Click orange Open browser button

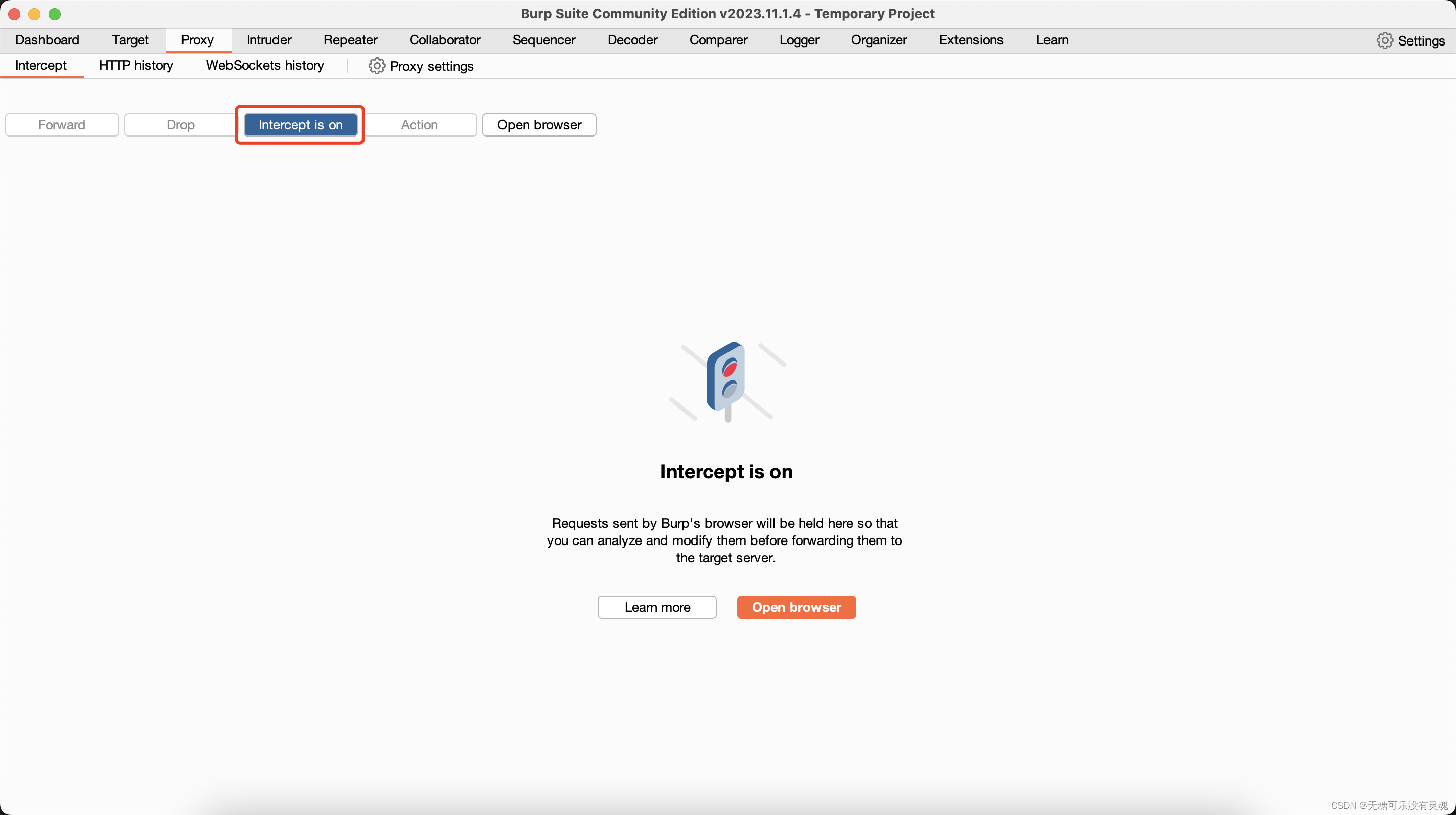[796, 607]
